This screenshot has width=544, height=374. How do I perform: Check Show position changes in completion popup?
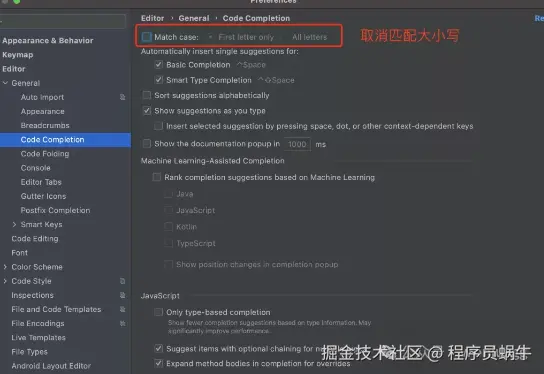click(169, 264)
